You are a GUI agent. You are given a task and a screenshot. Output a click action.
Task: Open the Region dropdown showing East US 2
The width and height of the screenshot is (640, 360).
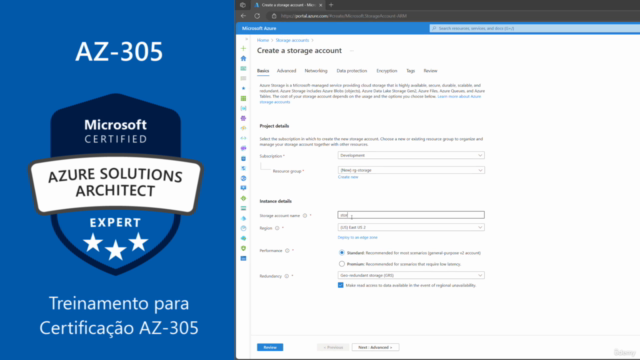pos(411,227)
